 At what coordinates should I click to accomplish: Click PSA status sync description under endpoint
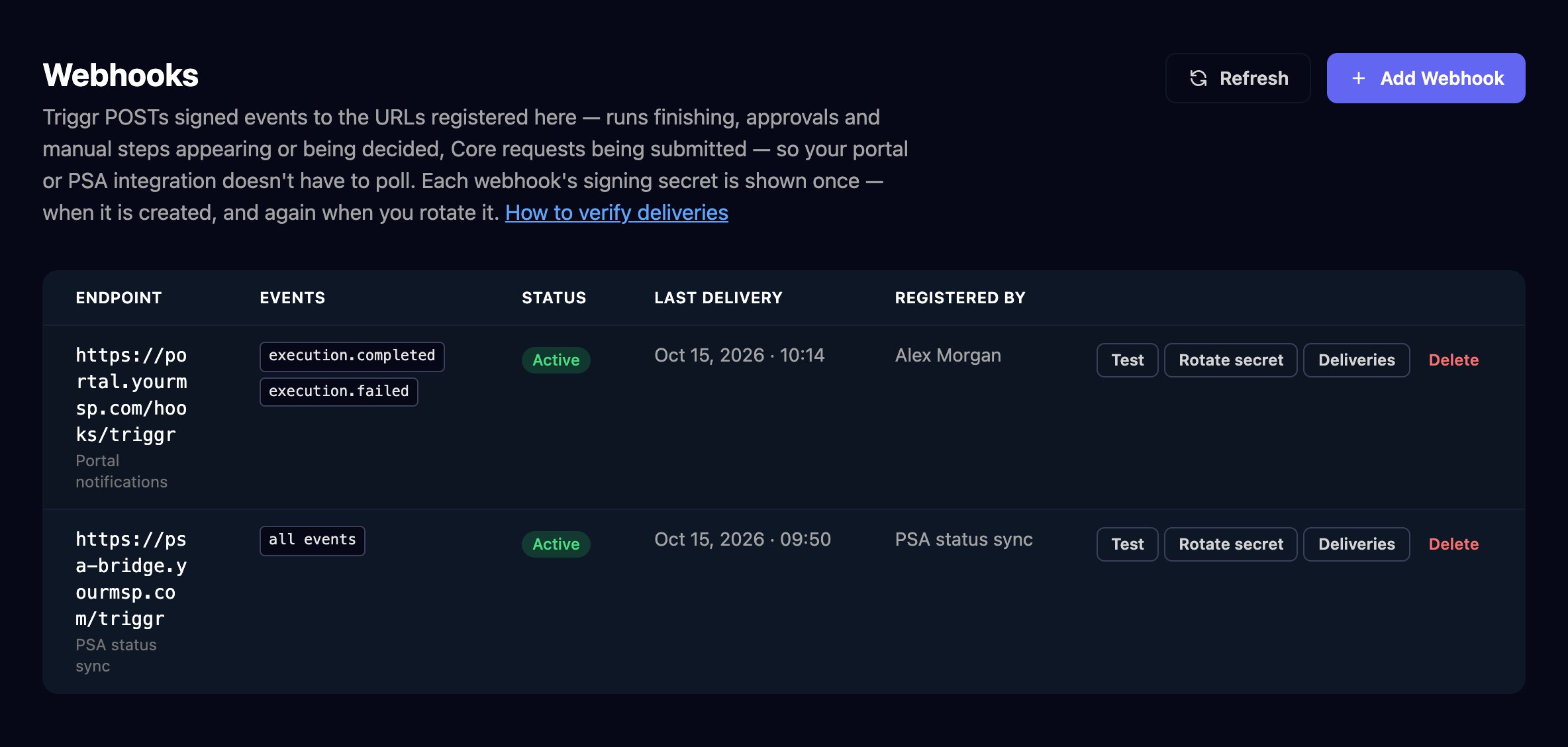click(116, 656)
